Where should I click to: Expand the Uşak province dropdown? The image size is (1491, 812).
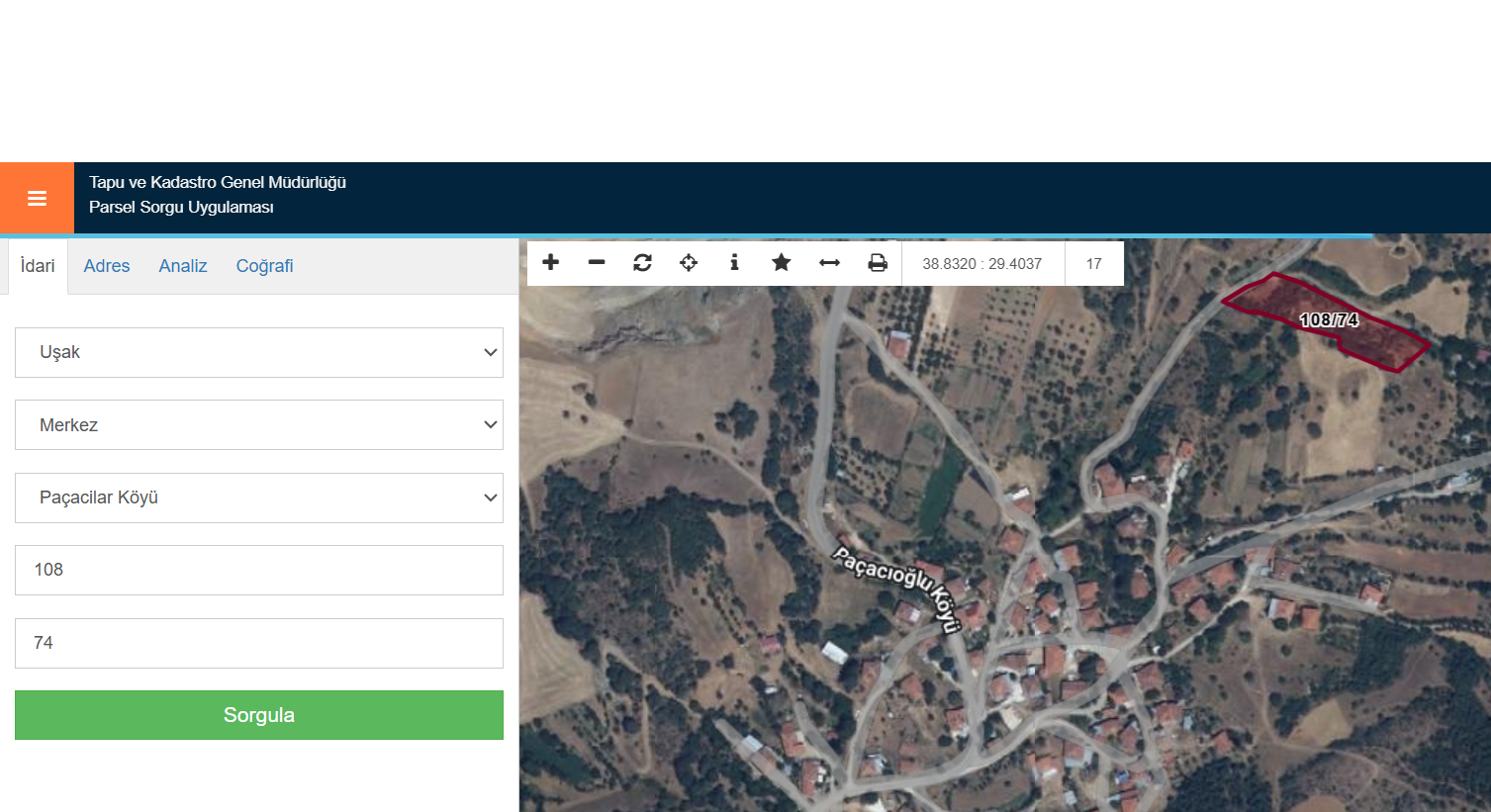[x=259, y=352]
